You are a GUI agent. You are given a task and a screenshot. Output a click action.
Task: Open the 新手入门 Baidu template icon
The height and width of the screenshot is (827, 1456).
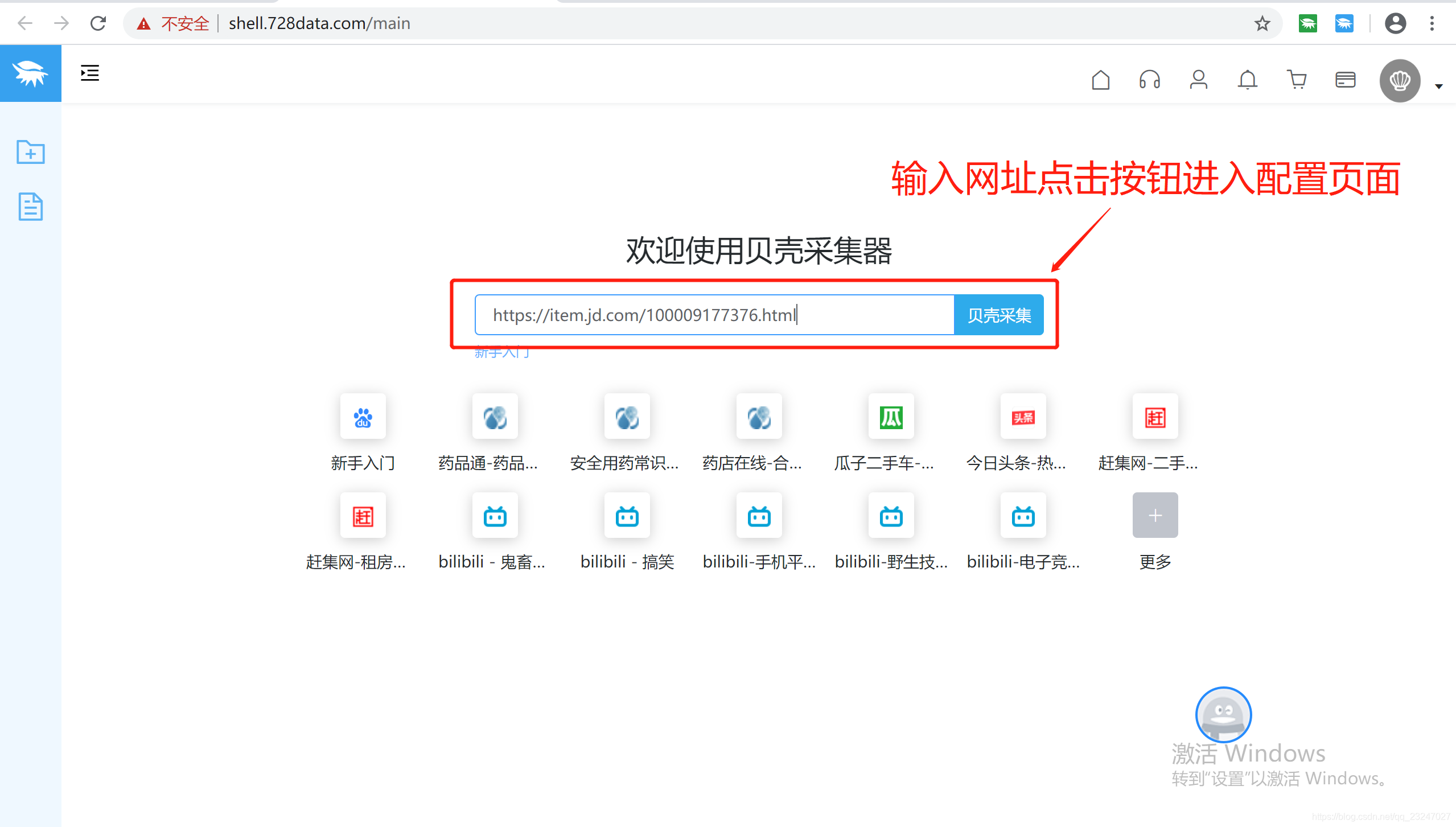click(363, 417)
